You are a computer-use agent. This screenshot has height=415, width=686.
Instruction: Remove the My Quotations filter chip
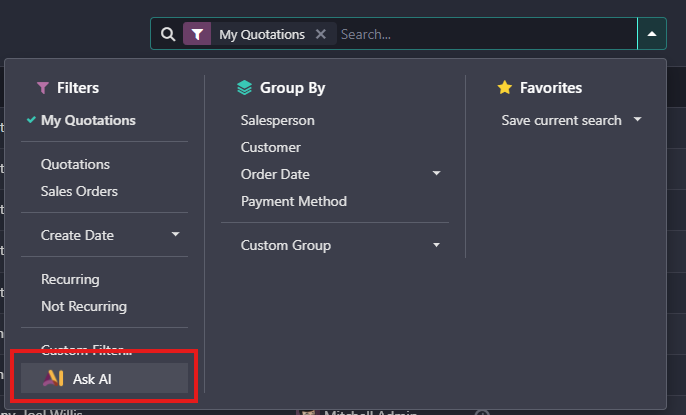[x=320, y=34]
